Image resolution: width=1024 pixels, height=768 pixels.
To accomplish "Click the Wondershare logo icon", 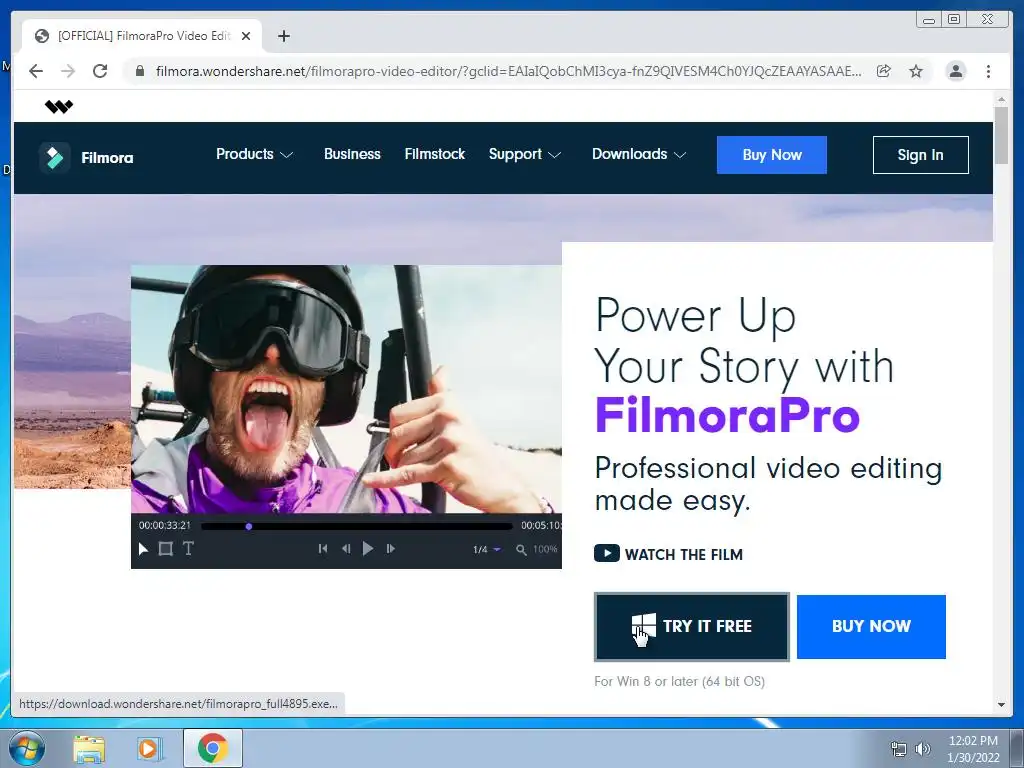I will [59, 106].
